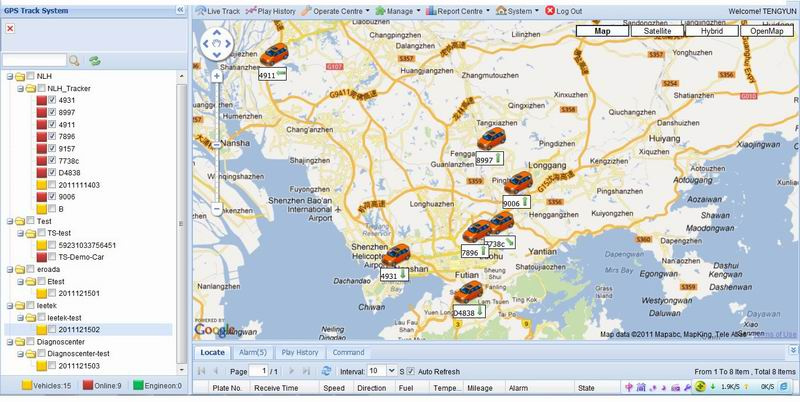Switch map view to Satellite
800x402 pixels.
click(x=657, y=31)
